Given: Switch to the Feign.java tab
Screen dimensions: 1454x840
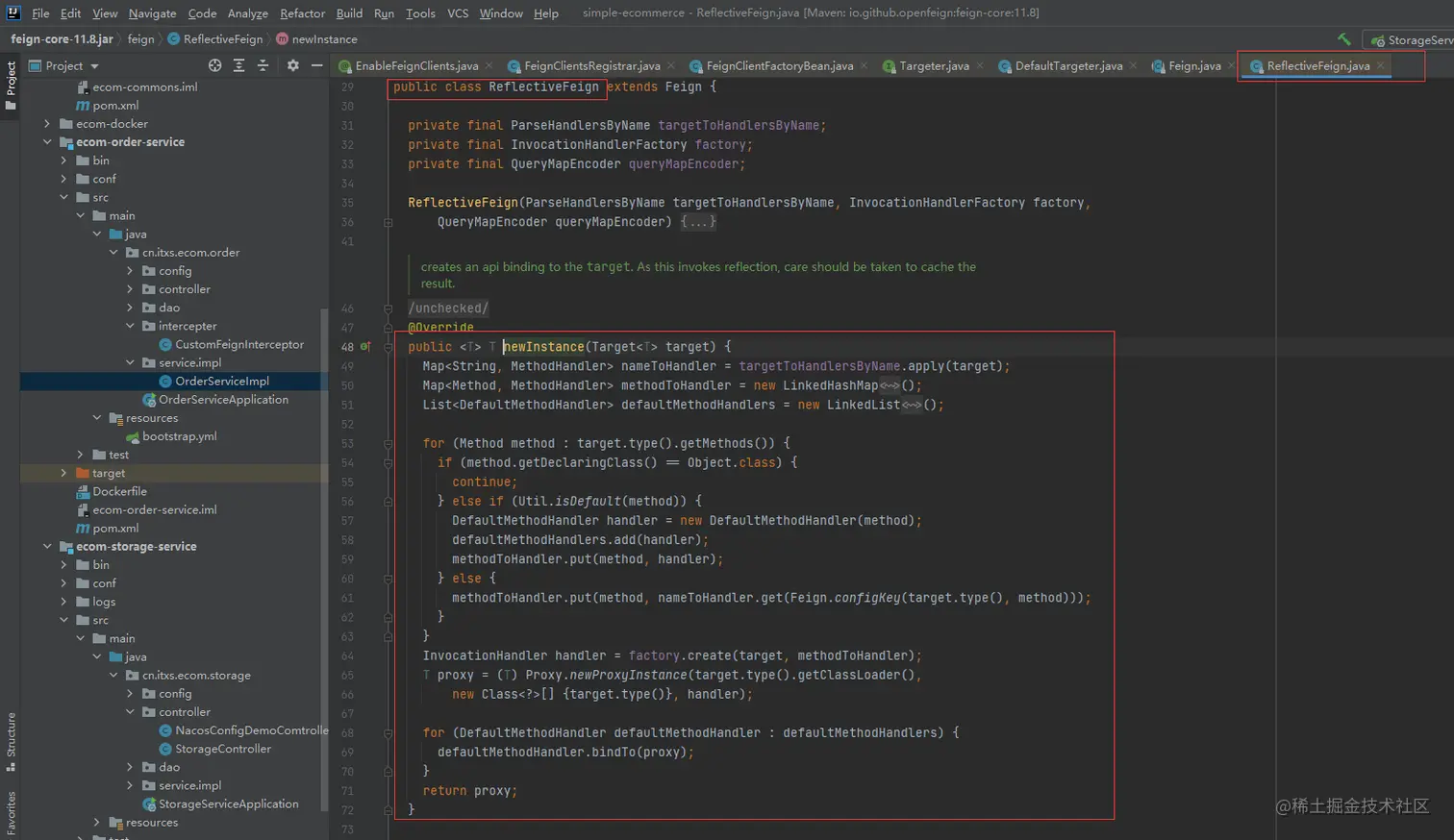Looking at the screenshot, I should pos(1193,65).
